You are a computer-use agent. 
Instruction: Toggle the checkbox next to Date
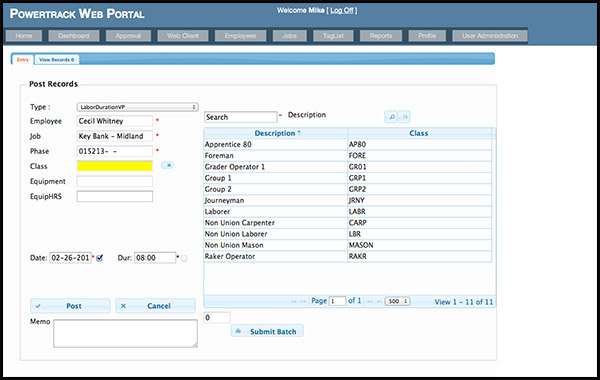(x=100, y=258)
